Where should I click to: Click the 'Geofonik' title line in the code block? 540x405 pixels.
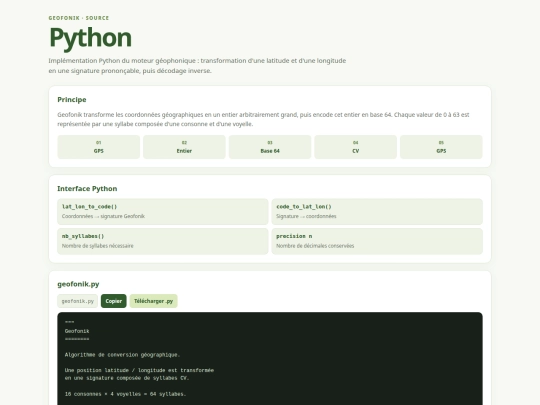pyautogui.click(x=77, y=331)
